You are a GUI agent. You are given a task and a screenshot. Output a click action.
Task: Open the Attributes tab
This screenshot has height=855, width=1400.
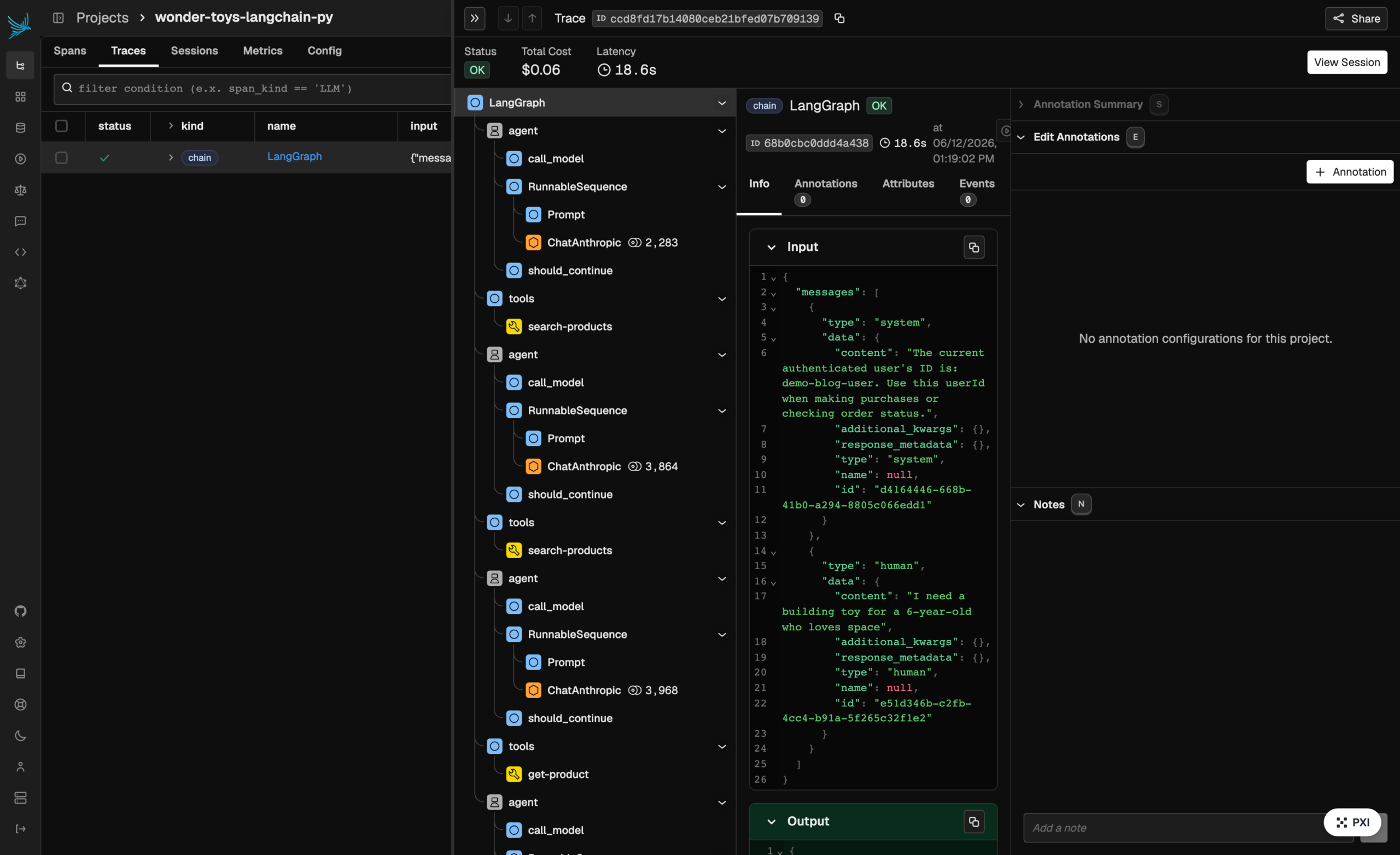tap(908, 184)
